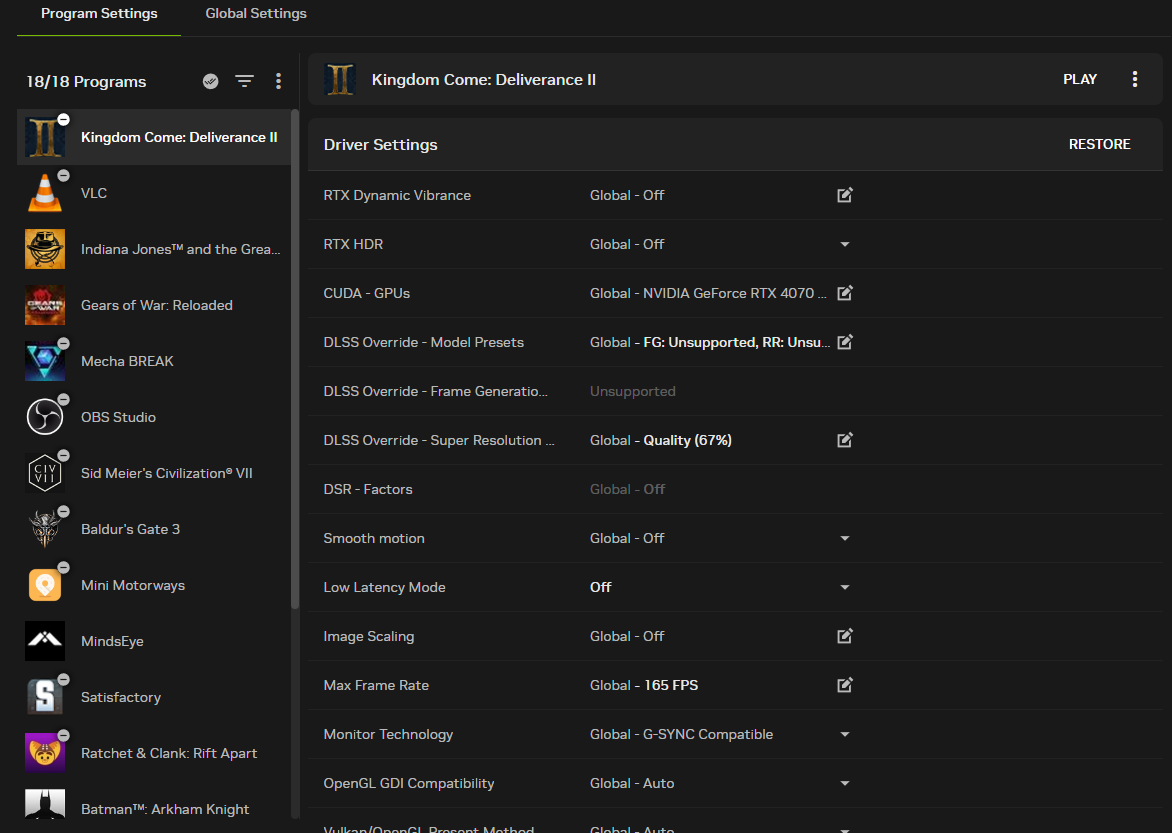Click the "Image Scaling" label
The image size is (1172, 833).
[368, 636]
